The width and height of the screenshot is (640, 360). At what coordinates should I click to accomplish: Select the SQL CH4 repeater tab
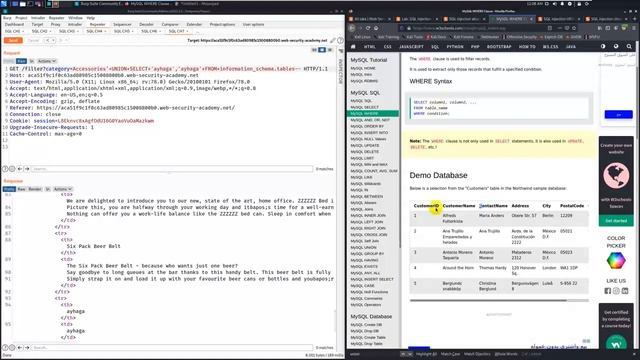pos(95,31)
